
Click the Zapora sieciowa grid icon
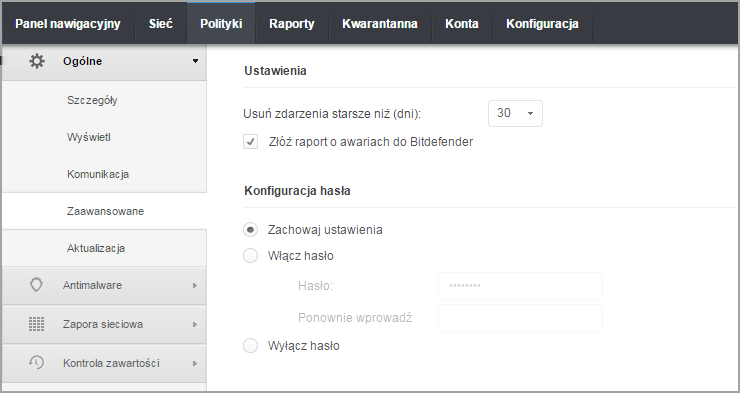[x=36, y=324]
